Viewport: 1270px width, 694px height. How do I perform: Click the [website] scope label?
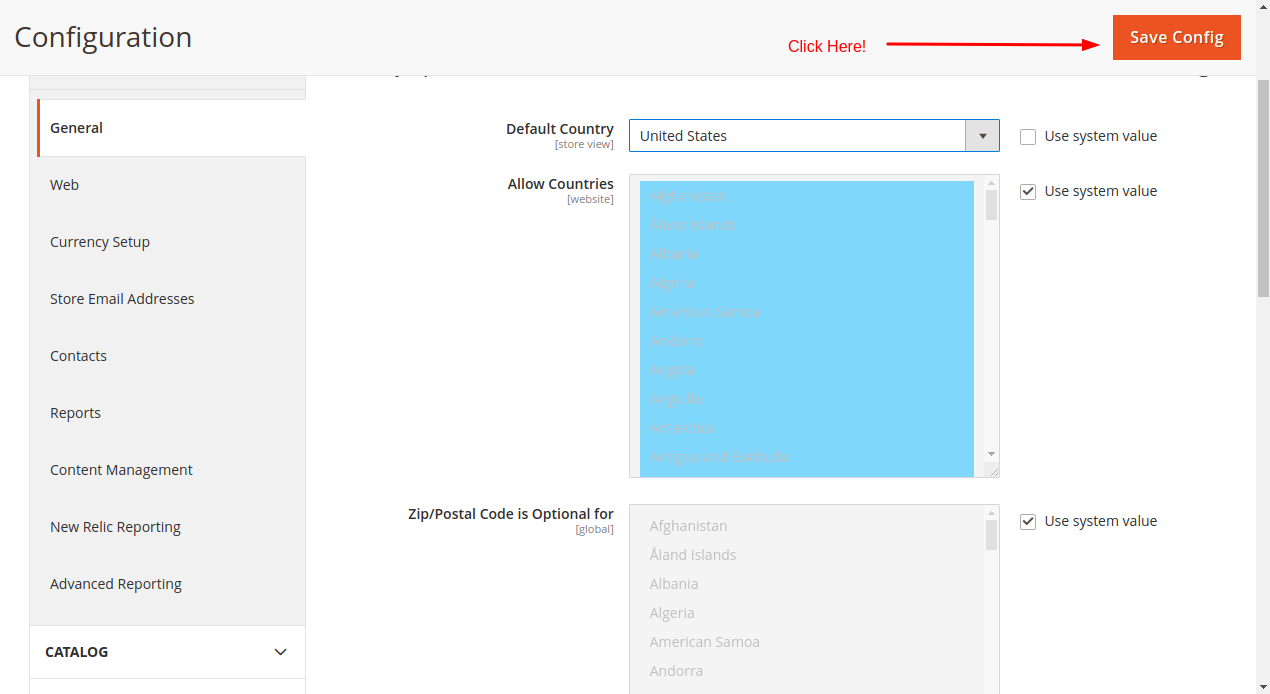[x=590, y=200]
